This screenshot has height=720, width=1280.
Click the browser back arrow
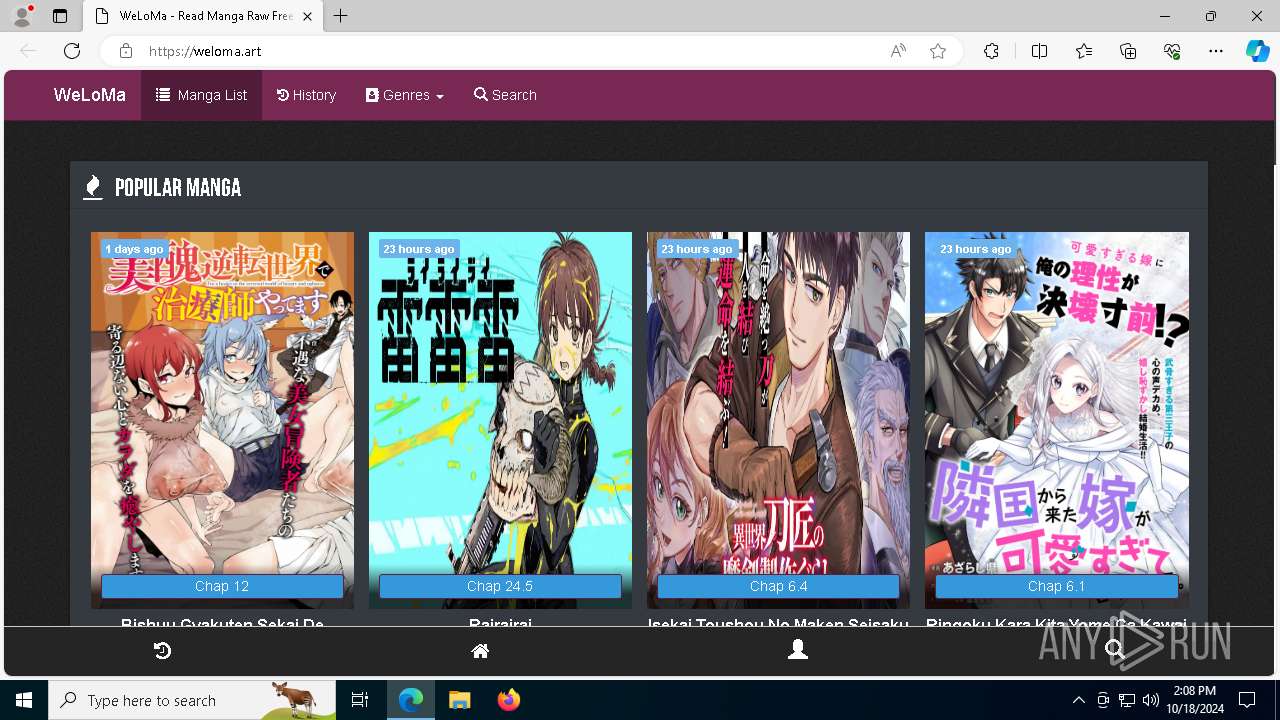28,51
